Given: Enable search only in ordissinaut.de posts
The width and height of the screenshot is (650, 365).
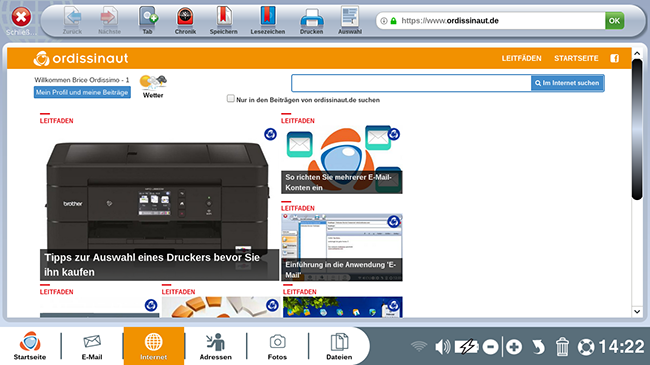Looking at the screenshot, I should 230,99.
